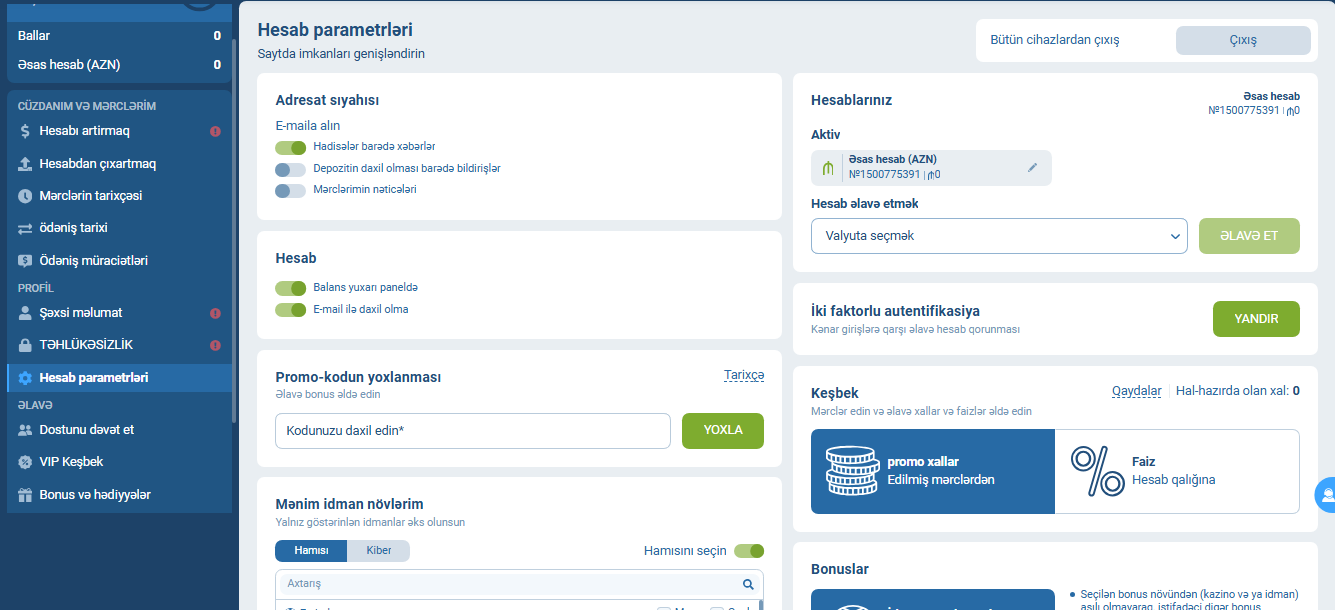Open Şəxsi məlumat in sidebar
Viewport: 1335px width, 610px height.
[x=80, y=313]
